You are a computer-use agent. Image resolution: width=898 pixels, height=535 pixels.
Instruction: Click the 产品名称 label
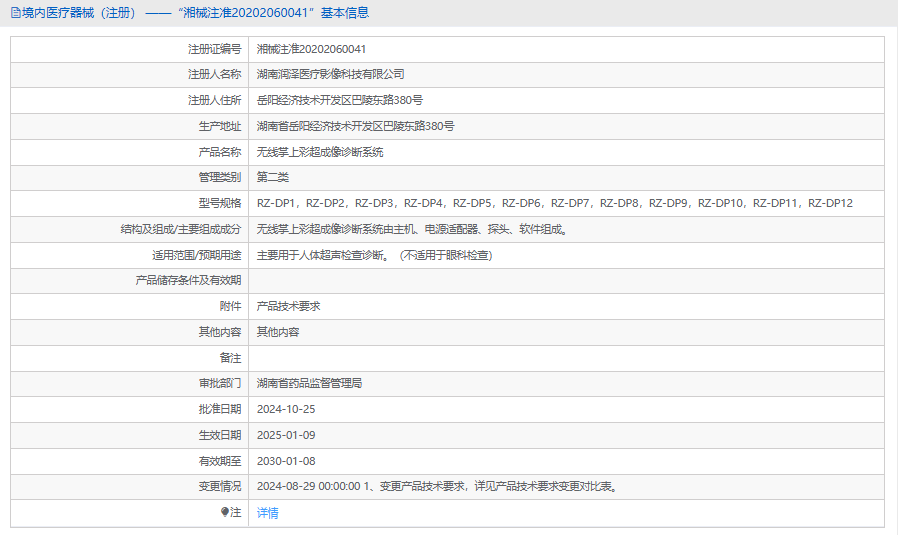pyautogui.click(x=220, y=152)
